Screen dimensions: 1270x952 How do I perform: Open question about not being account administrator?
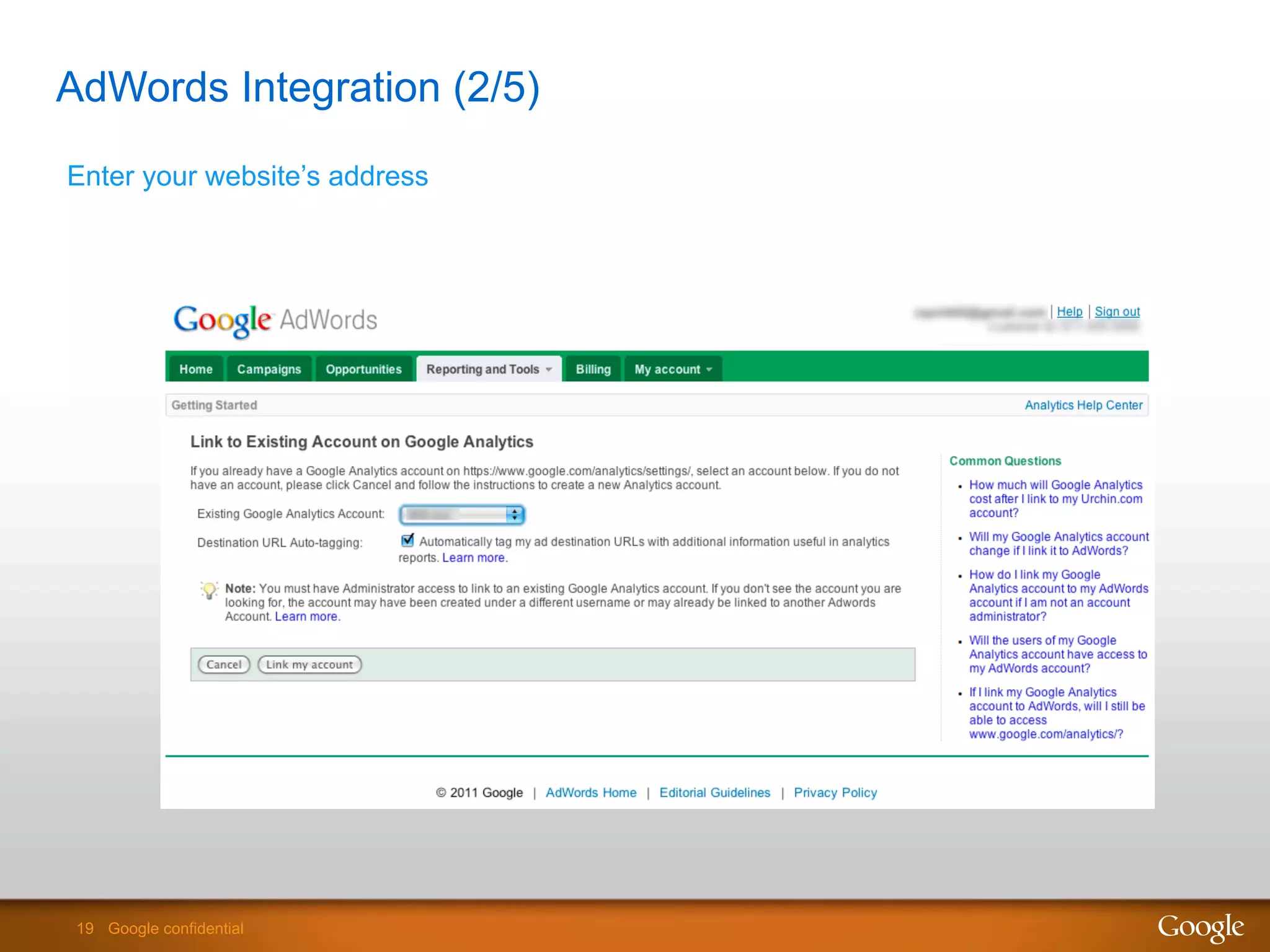click(x=1059, y=596)
